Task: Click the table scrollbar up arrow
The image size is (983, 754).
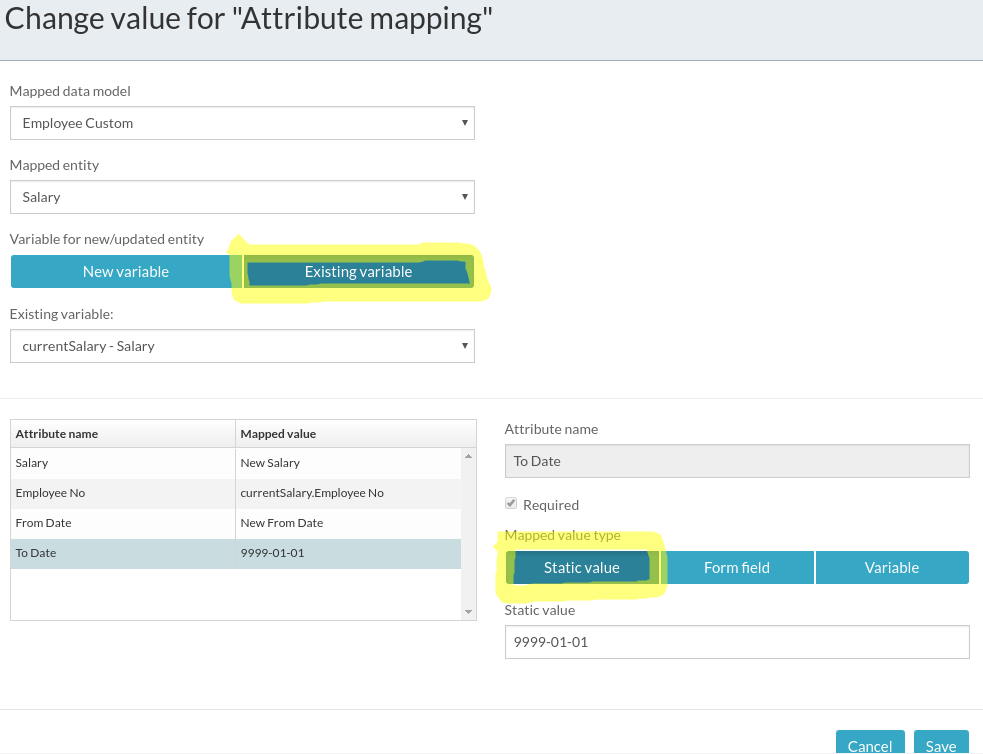Action: [x=468, y=456]
